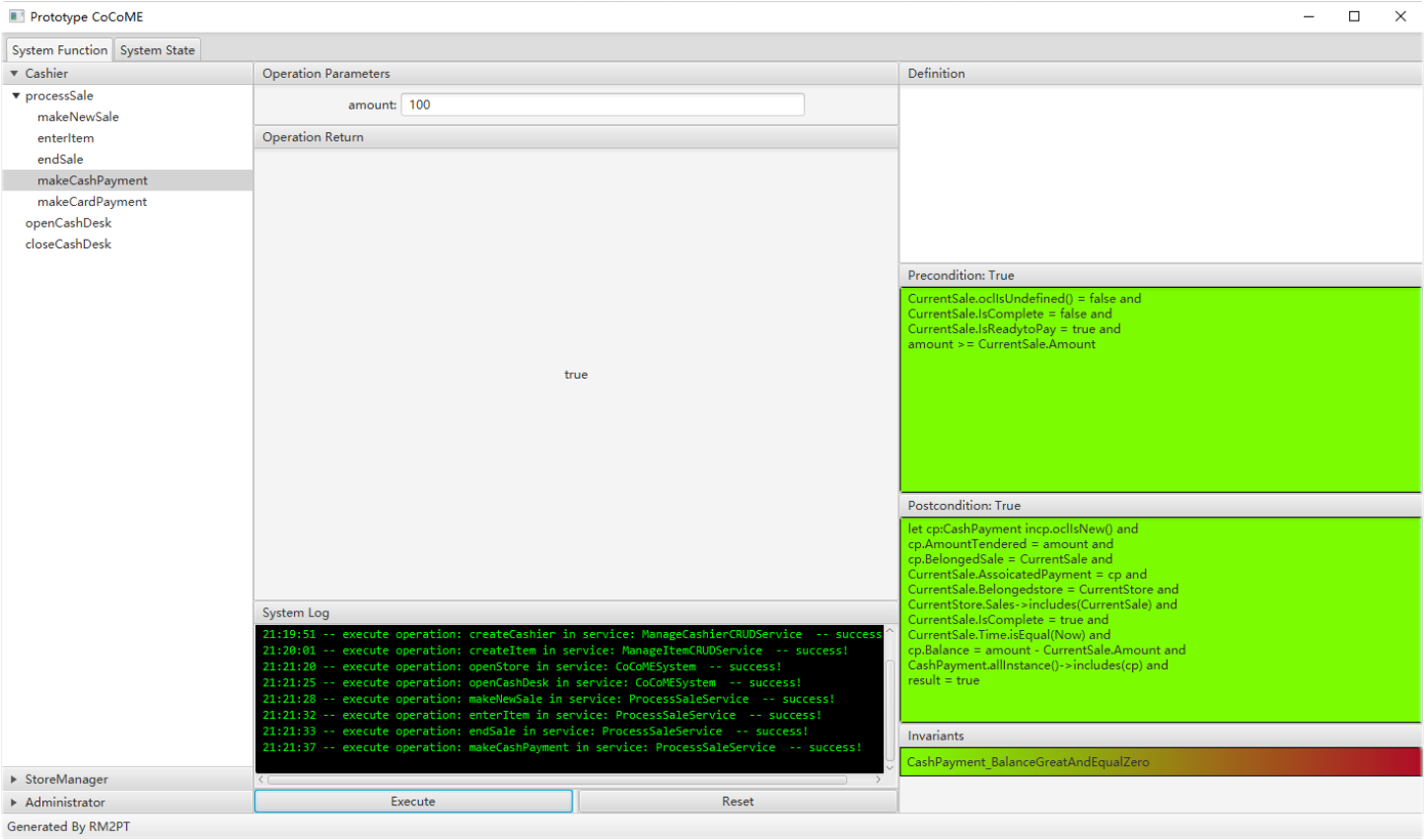Click the Prototype CoCoME window icon

16,17
